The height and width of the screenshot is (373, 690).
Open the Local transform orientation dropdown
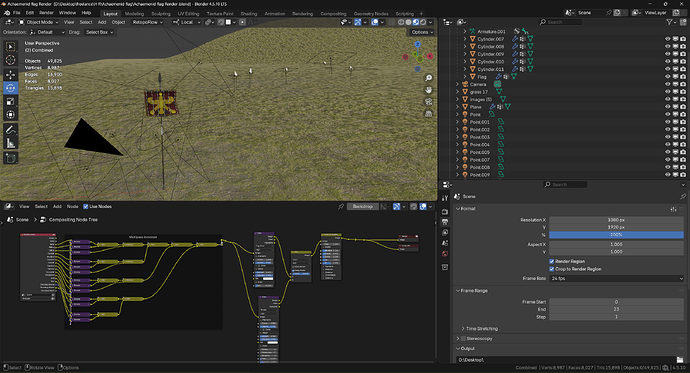click(187, 22)
